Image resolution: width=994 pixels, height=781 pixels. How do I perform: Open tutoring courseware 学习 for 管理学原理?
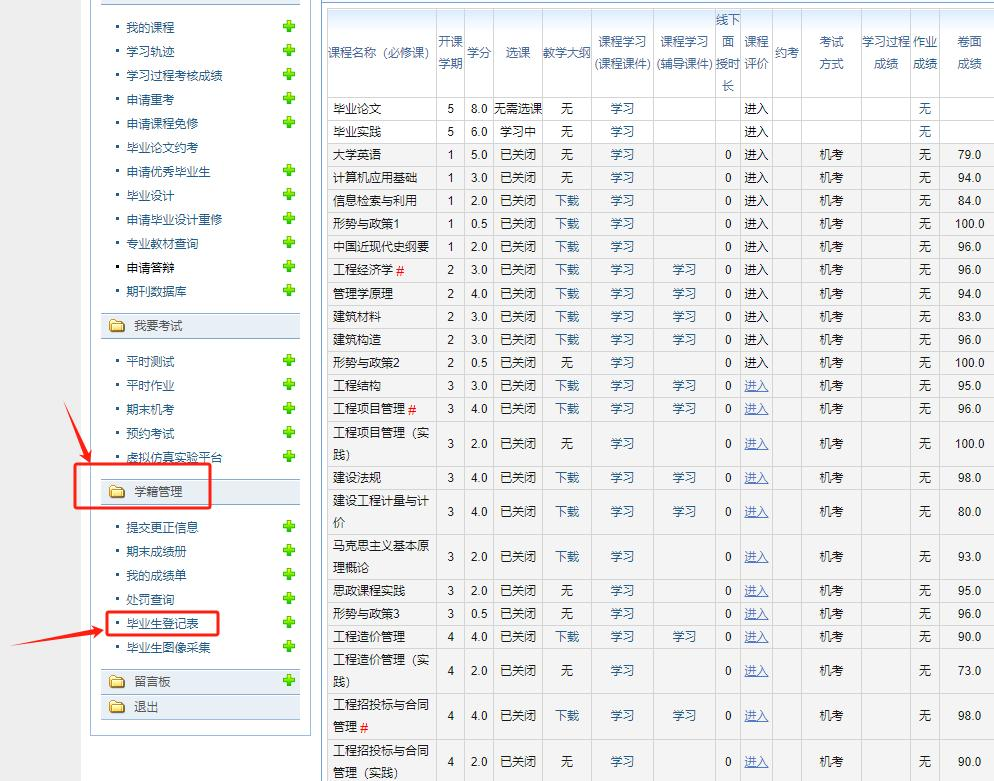tap(684, 294)
